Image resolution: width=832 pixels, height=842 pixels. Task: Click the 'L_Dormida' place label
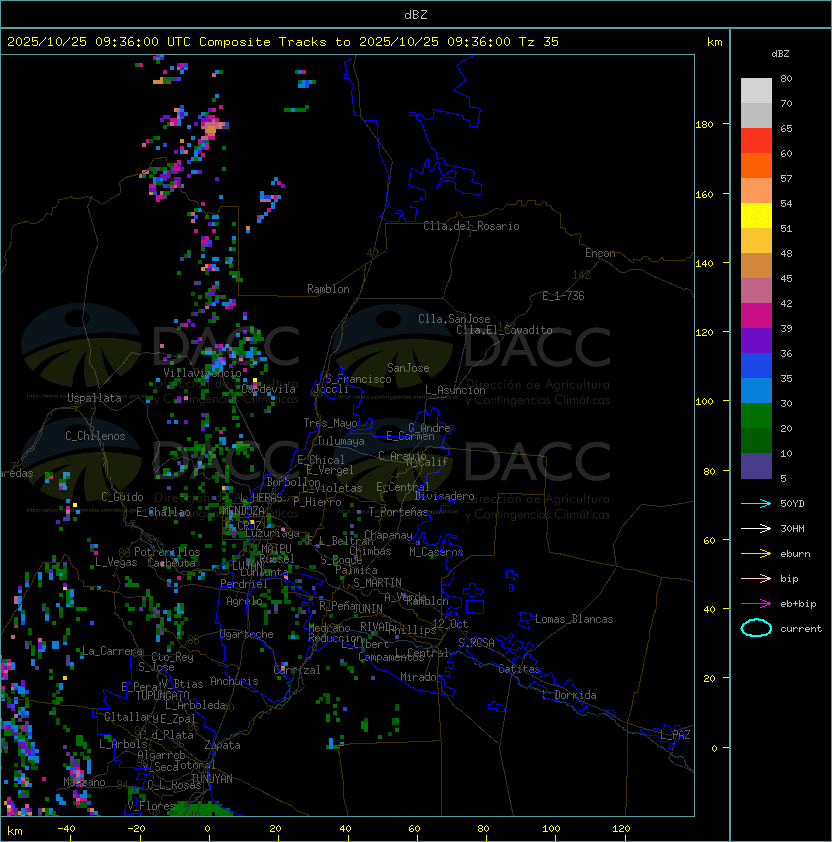[x=569, y=695]
